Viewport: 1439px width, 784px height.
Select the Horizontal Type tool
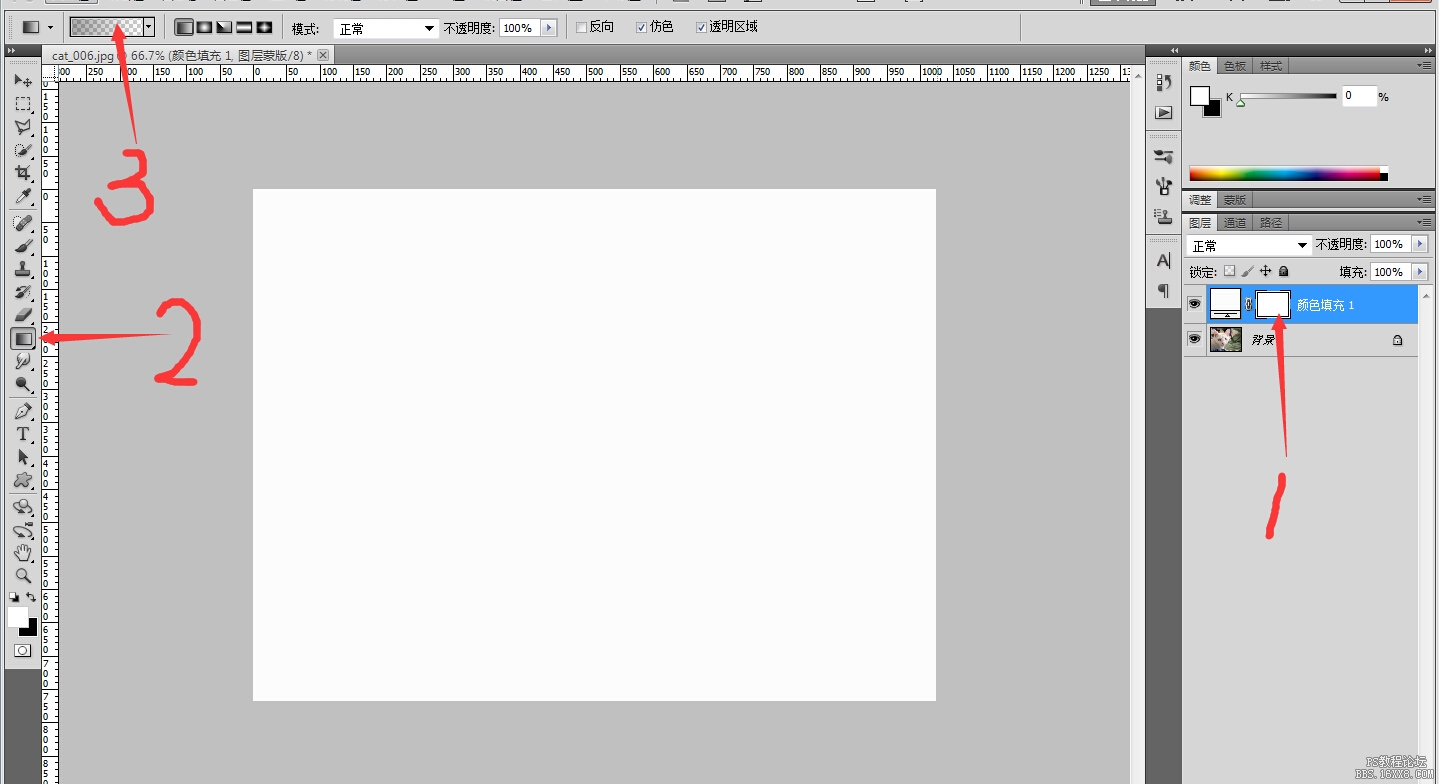(x=23, y=434)
